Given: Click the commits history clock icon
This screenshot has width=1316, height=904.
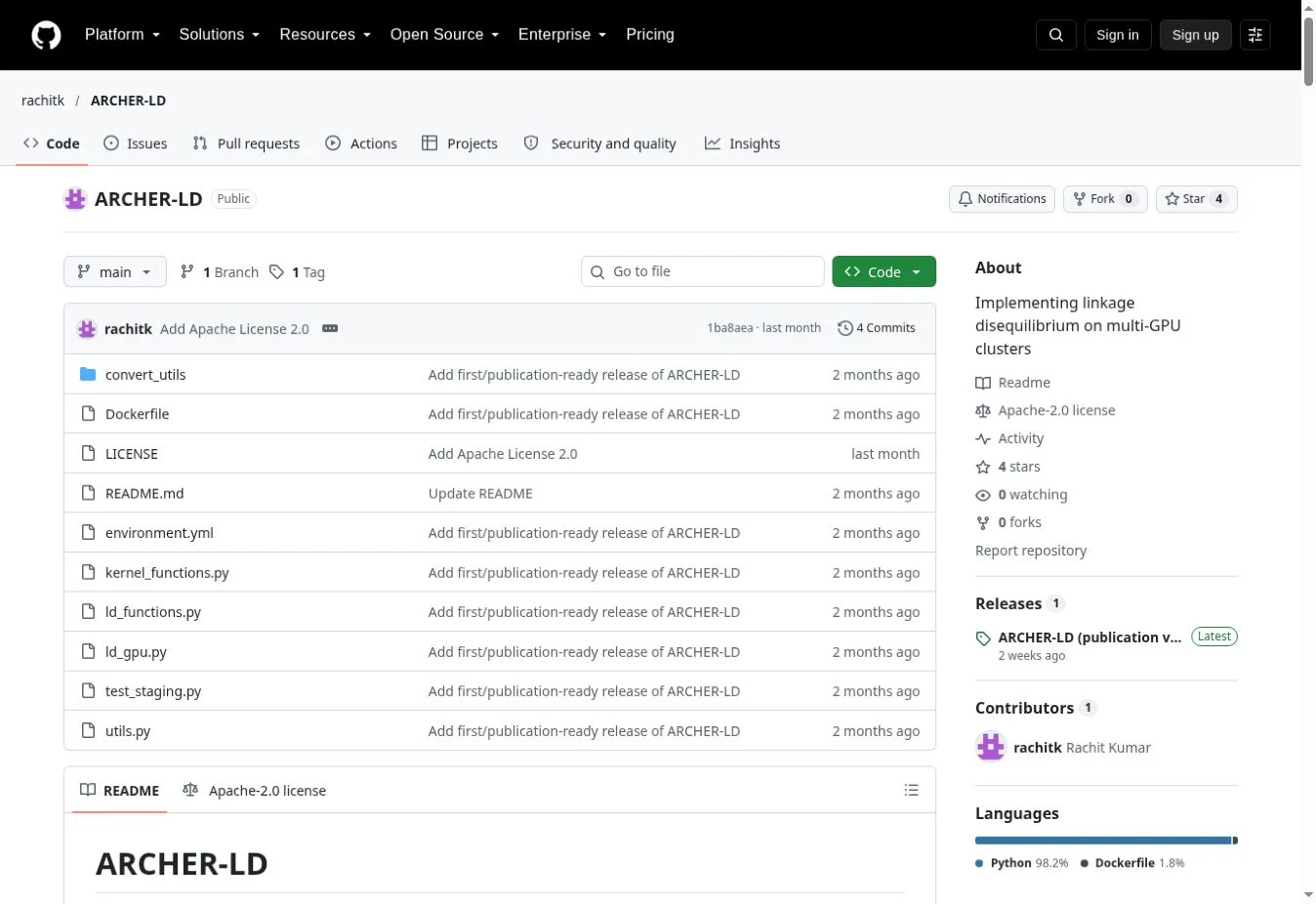Looking at the screenshot, I should pos(845,329).
